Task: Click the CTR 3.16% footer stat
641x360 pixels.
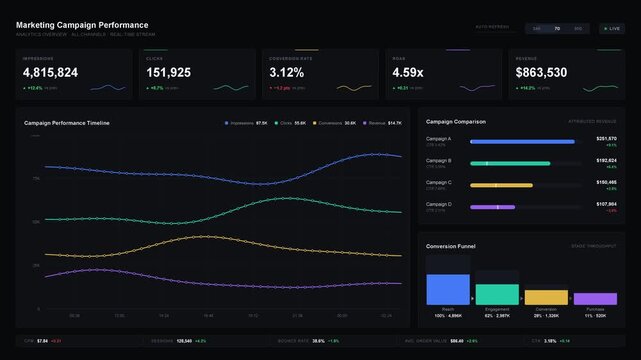Action: click(x=551, y=341)
